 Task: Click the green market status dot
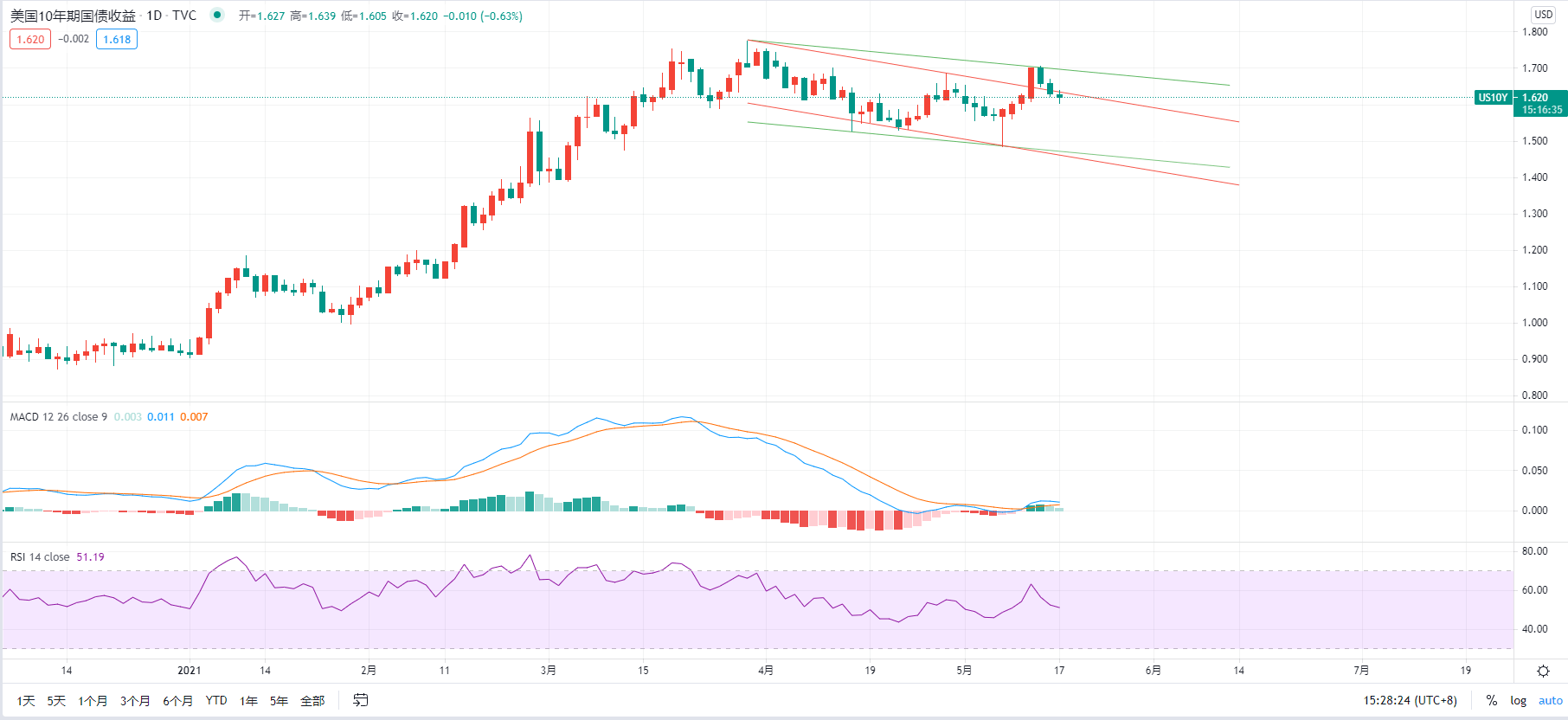tap(217, 15)
